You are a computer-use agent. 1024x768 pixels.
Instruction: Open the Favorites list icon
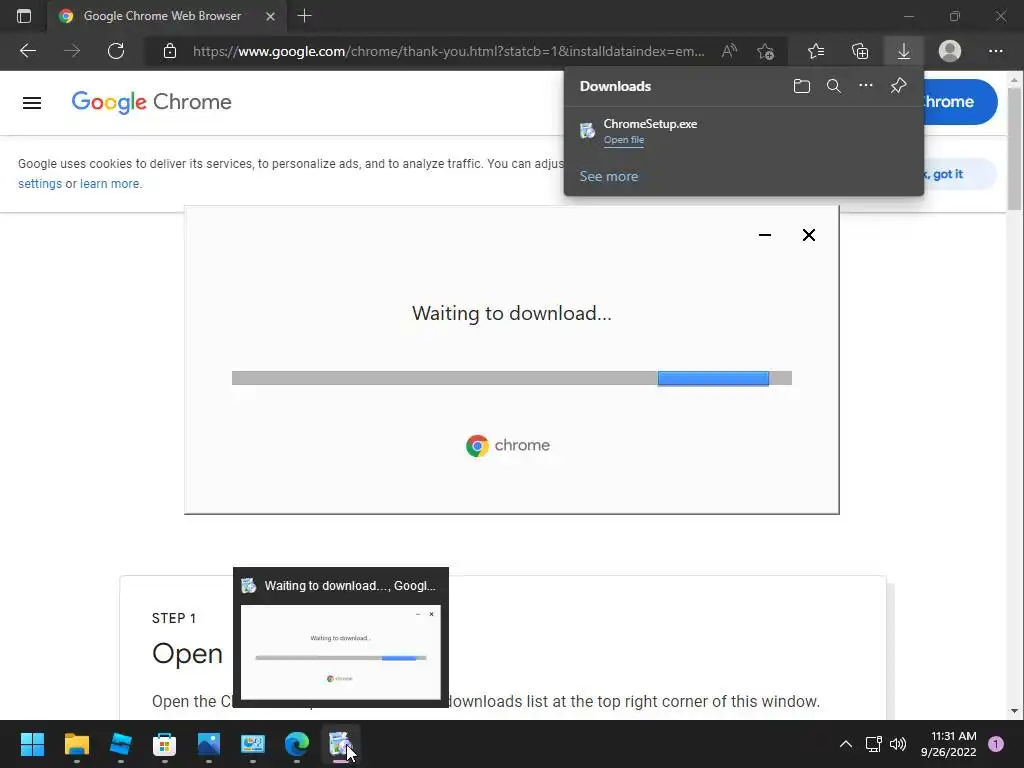(816, 51)
